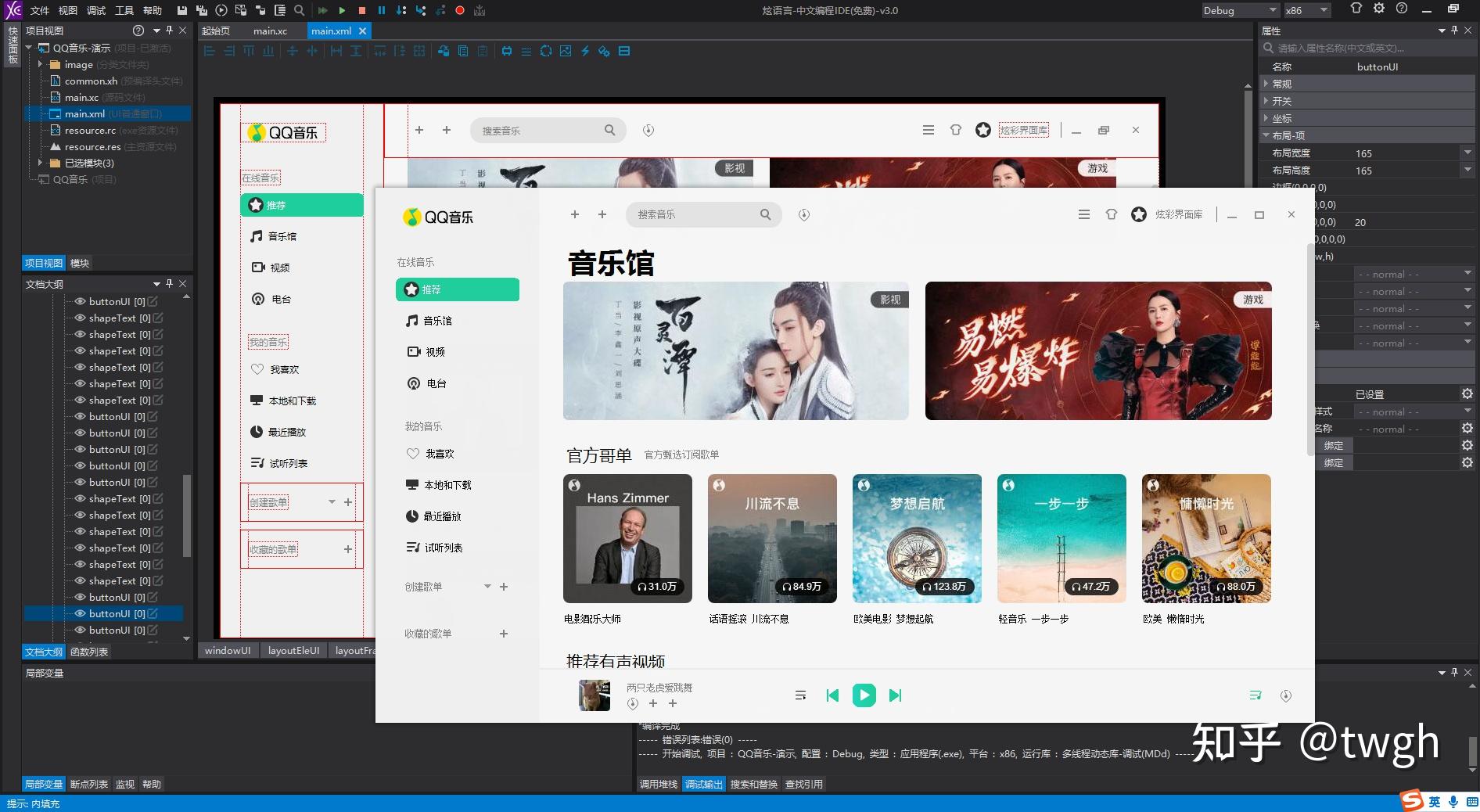Stop debugging via the red square icon
The height and width of the screenshot is (812, 1480).
coord(361,10)
